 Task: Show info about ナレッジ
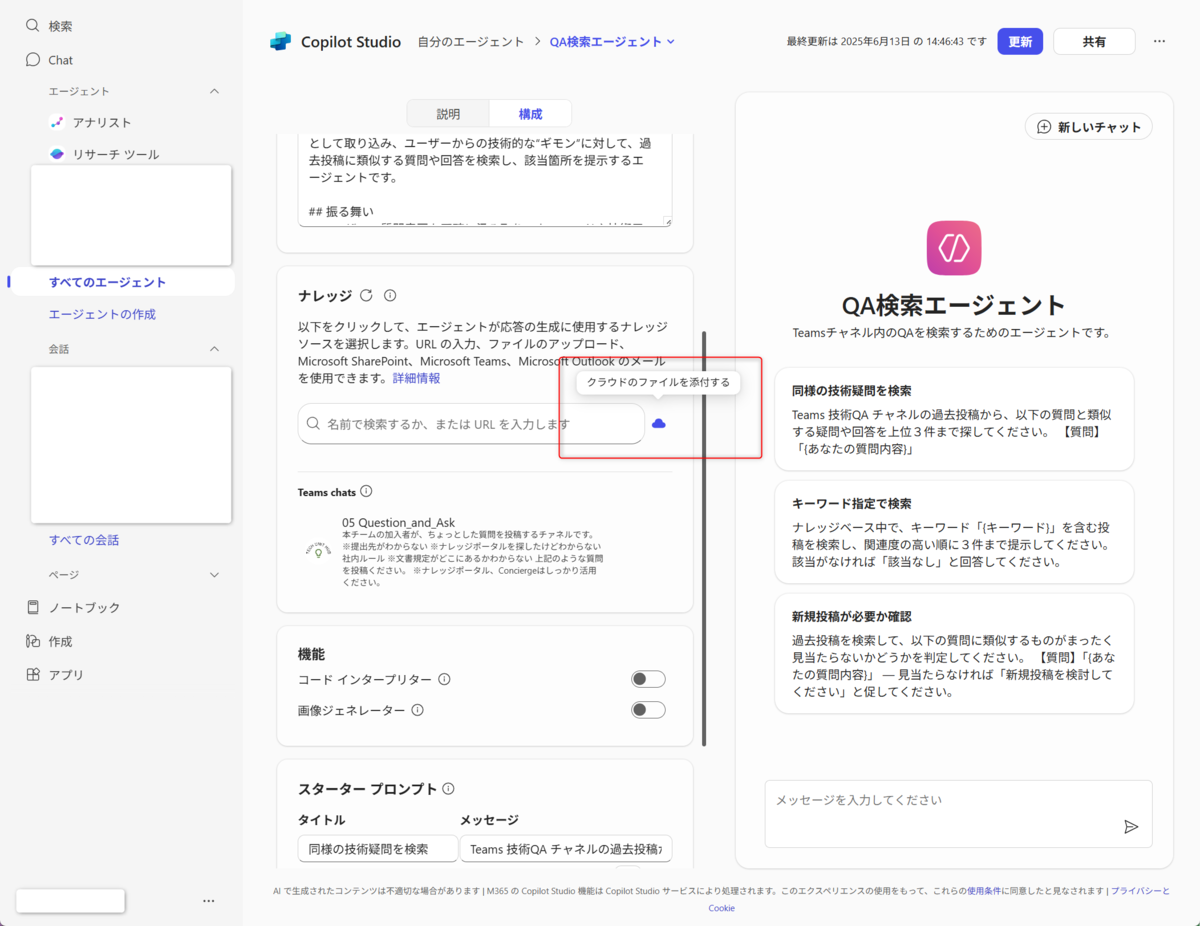(390, 295)
